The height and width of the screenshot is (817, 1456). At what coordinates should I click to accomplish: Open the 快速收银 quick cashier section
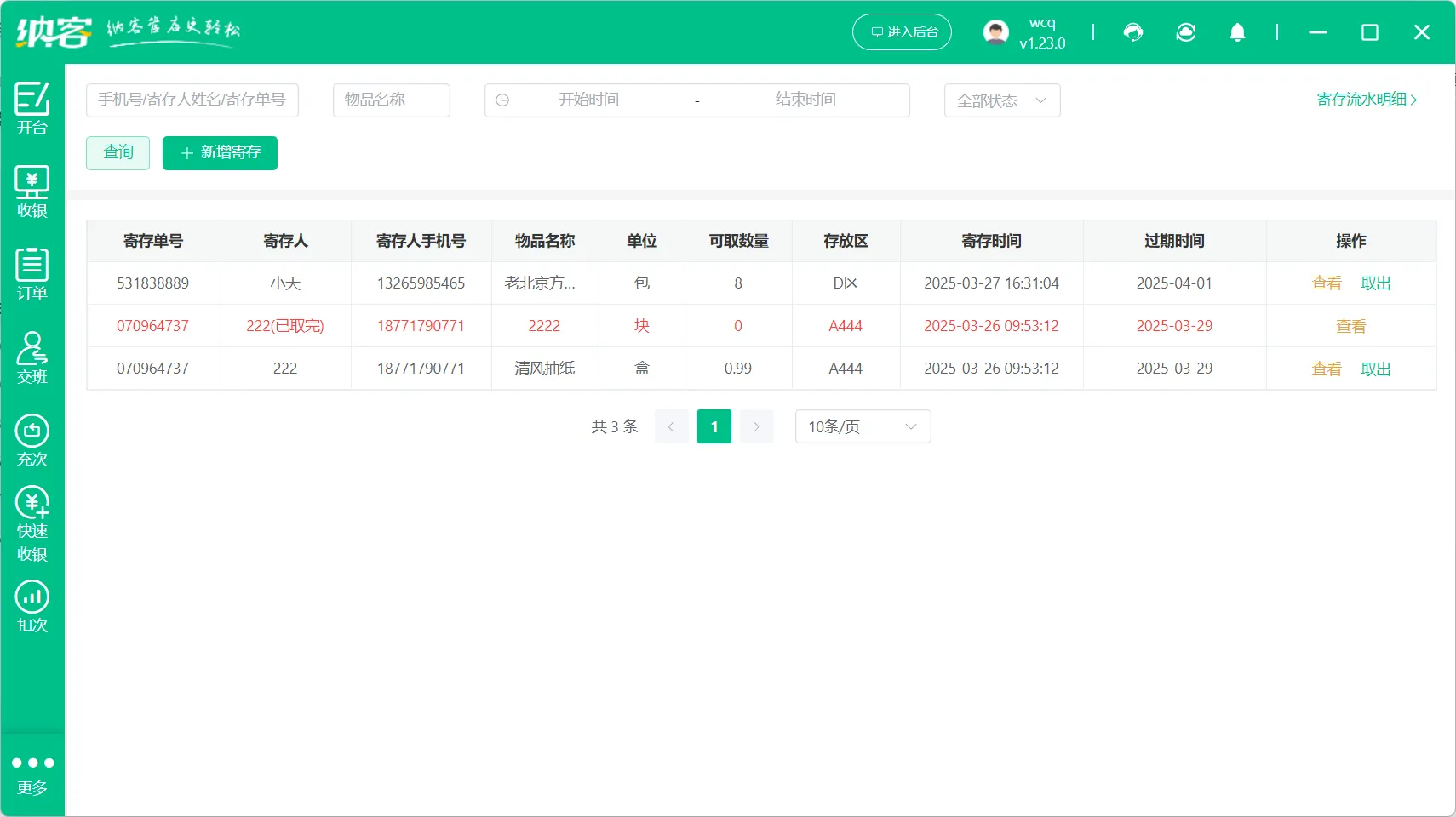32,523
